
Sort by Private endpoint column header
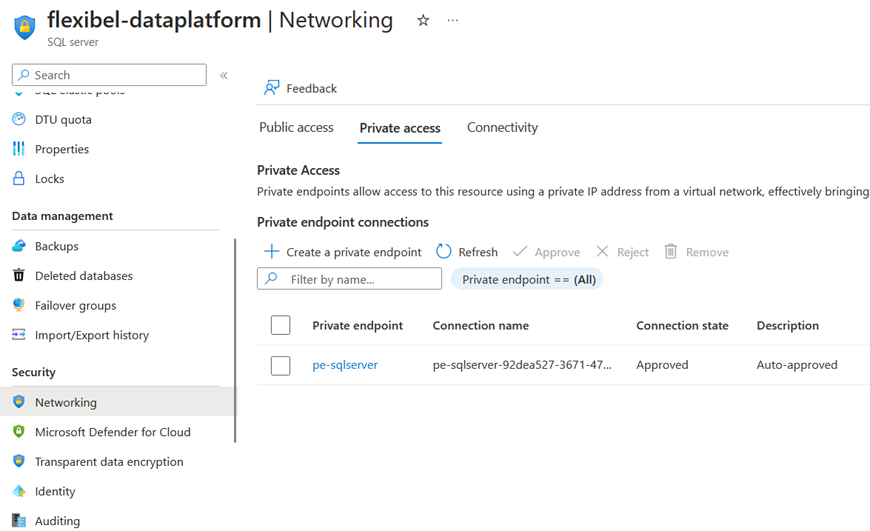(x=357, y=326)
